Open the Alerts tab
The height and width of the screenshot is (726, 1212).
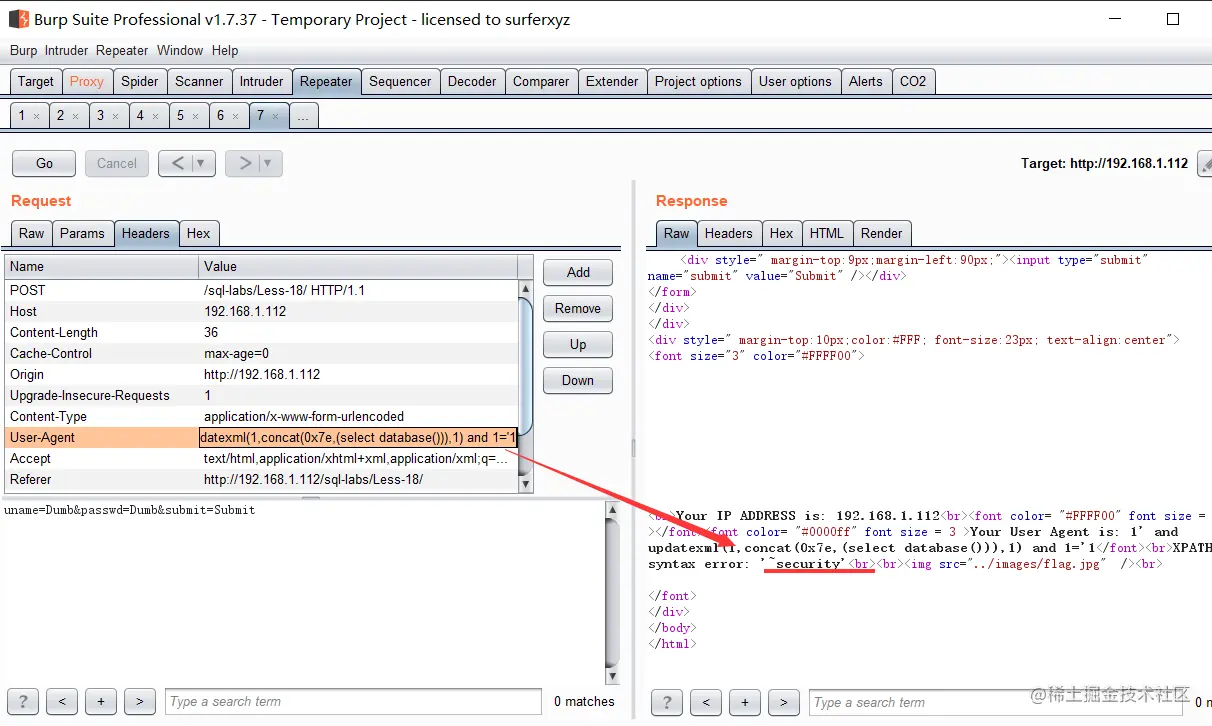(866, 82)
